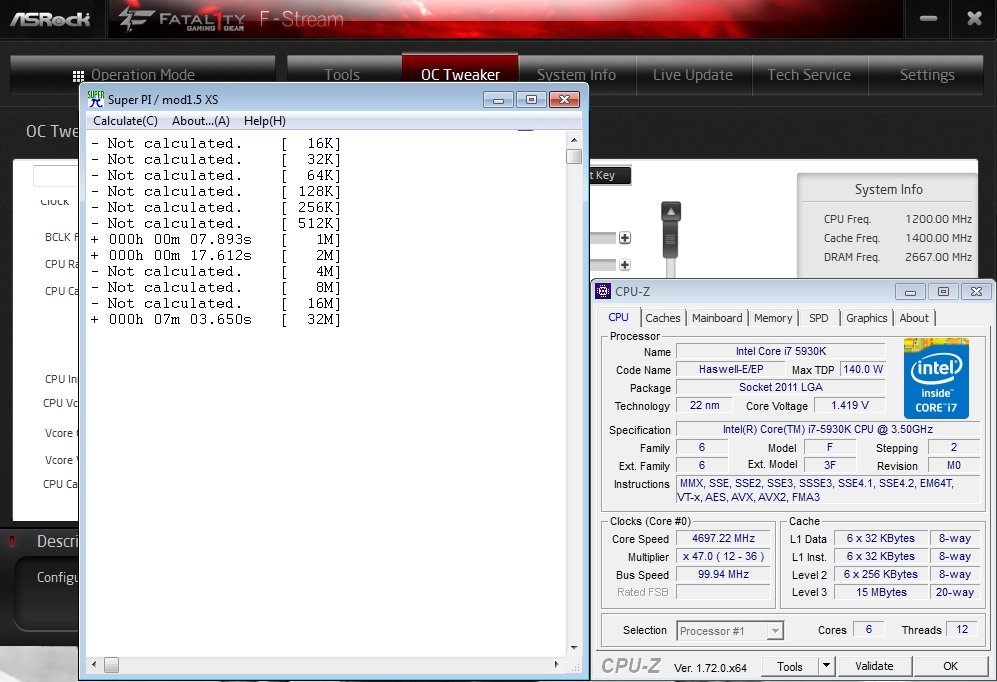The width and height of the screenshot is (997, 682).
Task: Click the Core Voltage value 1.419 V
Action: [849, 405]
